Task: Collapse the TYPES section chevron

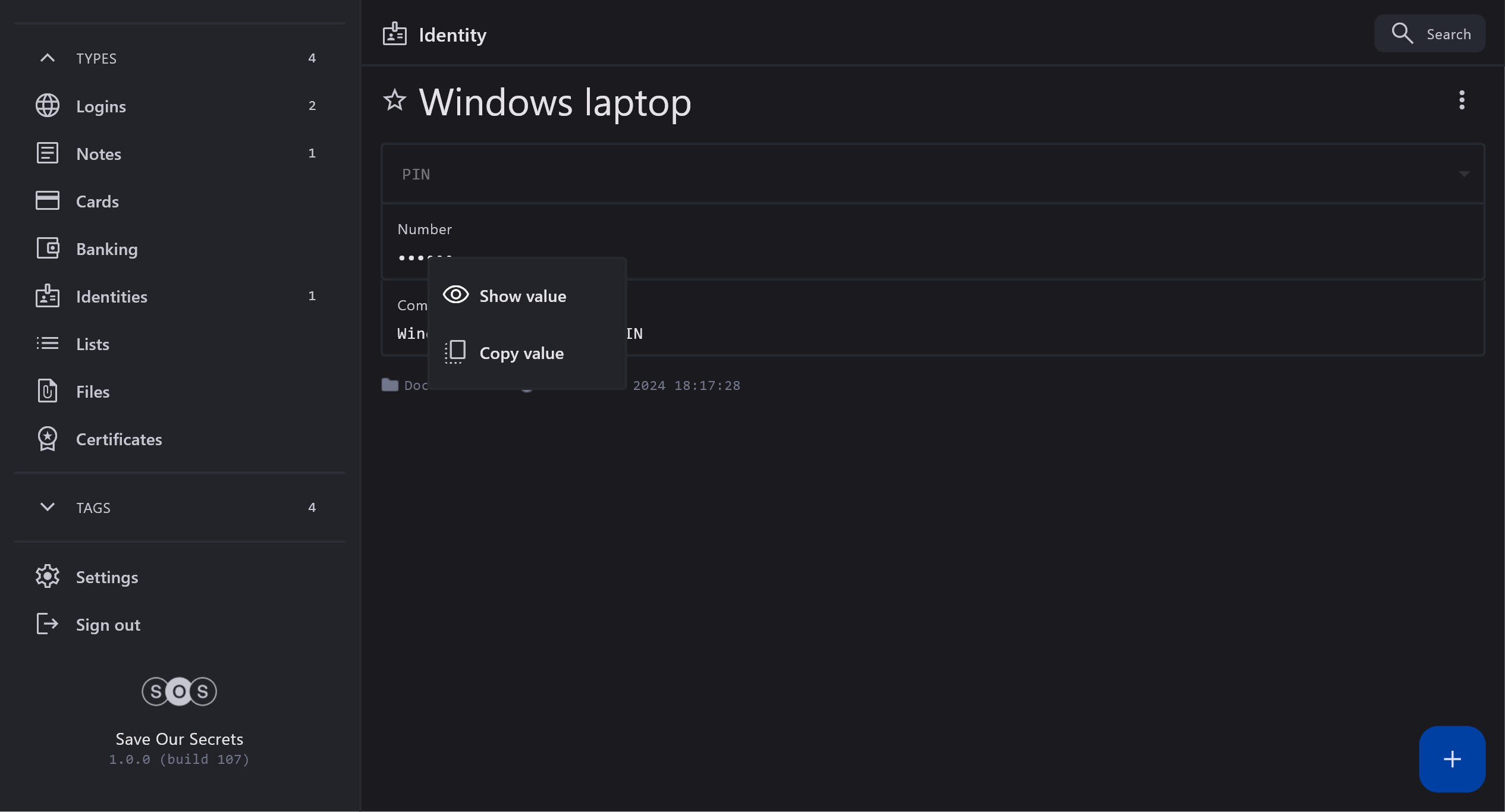Action: point(47,58)
